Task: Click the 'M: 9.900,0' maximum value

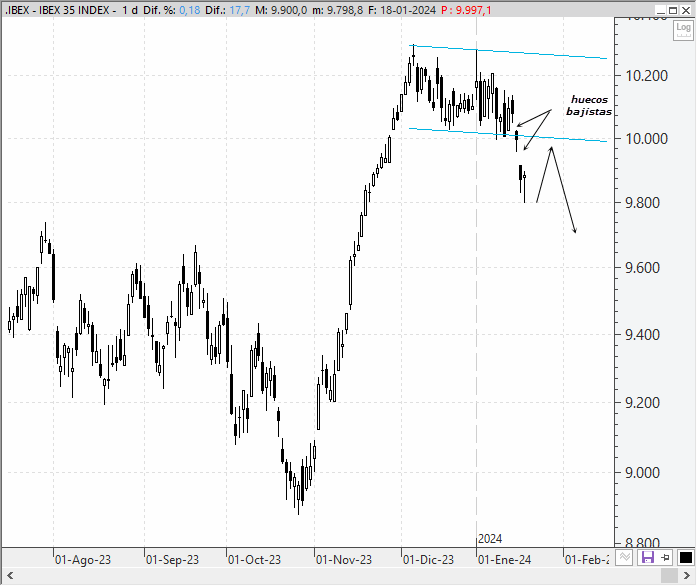Action: (281, 10)
